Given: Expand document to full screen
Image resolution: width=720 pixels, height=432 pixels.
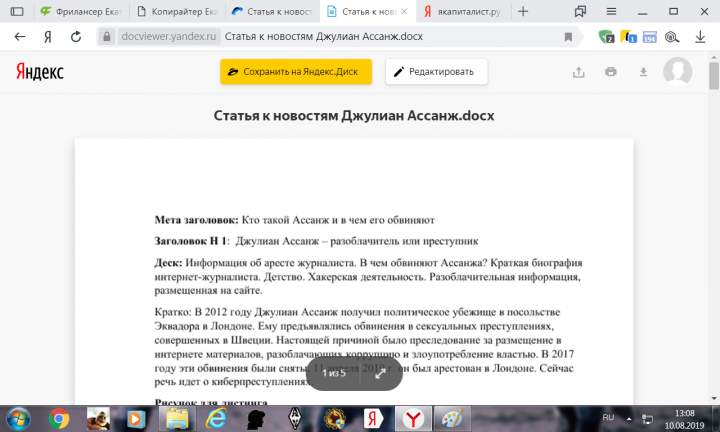Looking at the screenshot, I should 380,374.
